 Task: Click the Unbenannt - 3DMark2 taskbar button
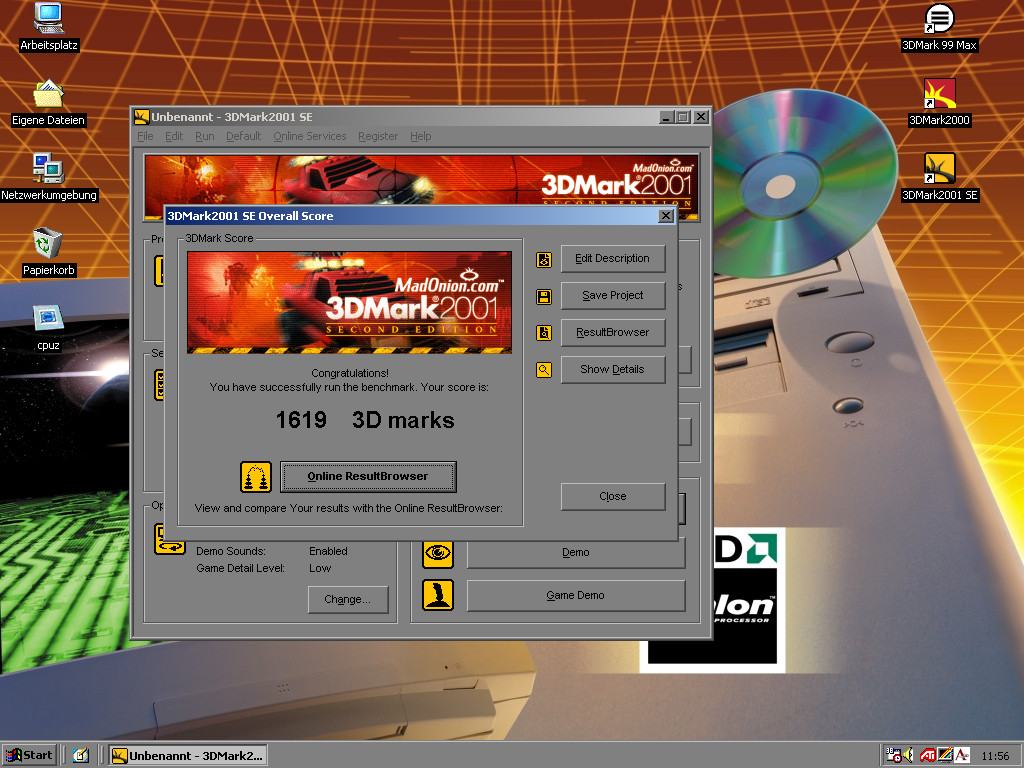coord(188,756)
